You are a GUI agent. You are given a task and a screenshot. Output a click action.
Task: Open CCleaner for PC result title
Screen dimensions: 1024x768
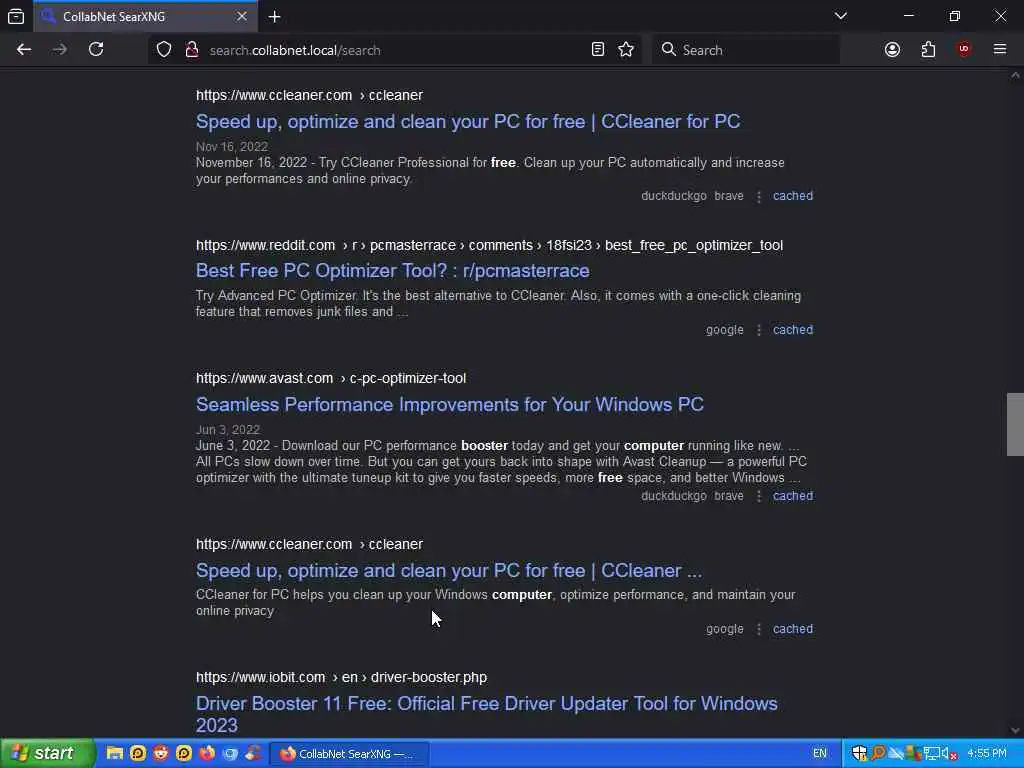click(x=468, y=121)
